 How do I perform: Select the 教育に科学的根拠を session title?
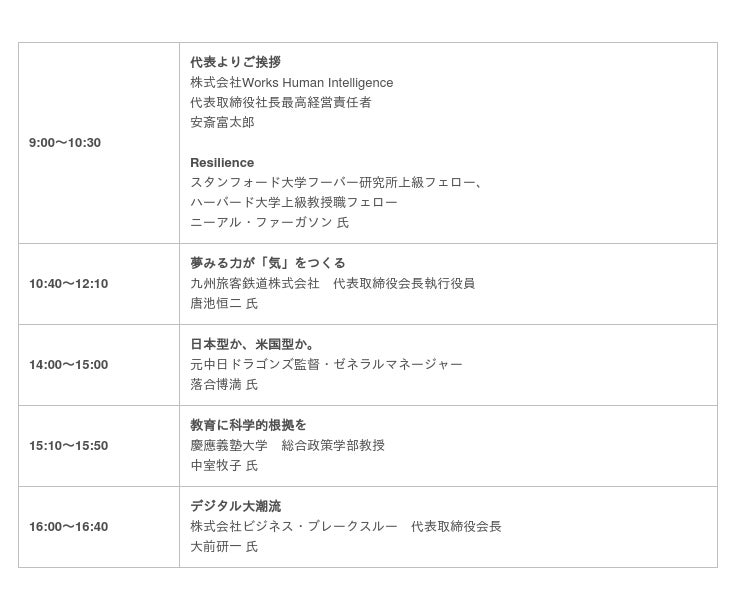click(248, 425)
